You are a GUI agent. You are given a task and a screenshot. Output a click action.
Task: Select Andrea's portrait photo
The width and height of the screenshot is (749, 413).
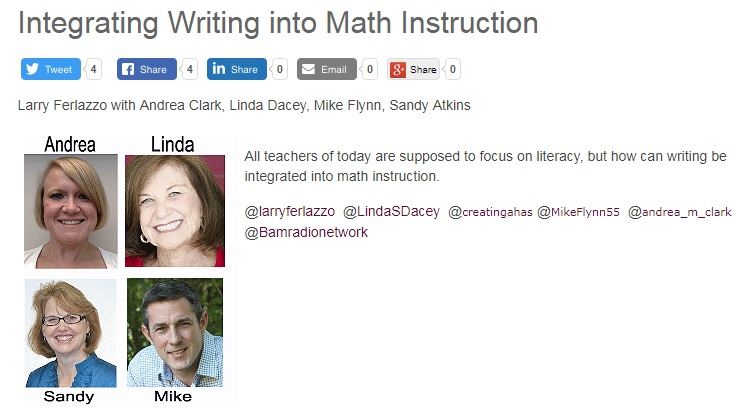pos(71,211)
